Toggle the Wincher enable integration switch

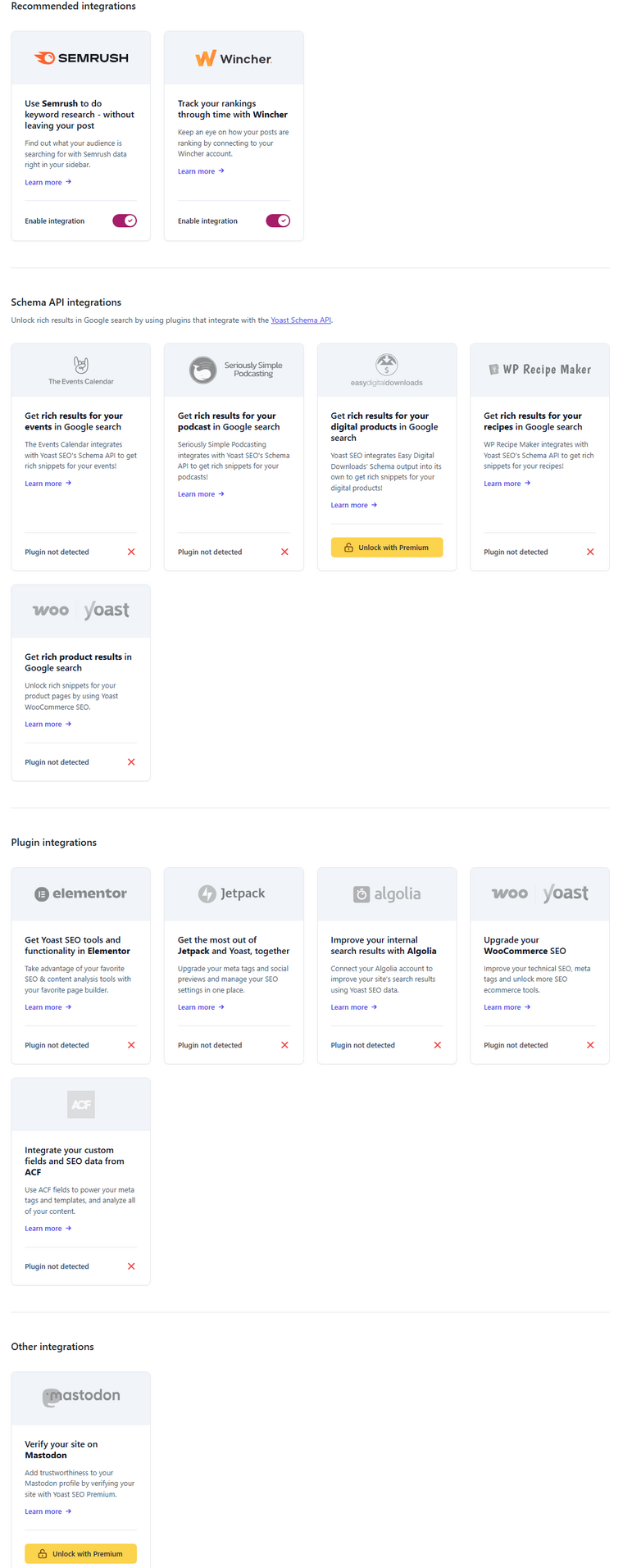click(x=278, y=220)
